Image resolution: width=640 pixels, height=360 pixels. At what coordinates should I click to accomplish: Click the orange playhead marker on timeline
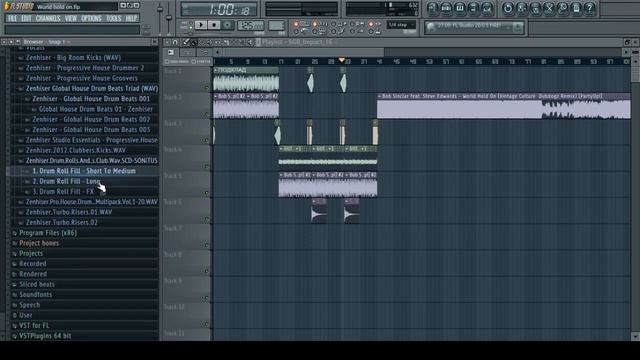tap(342, 60)
